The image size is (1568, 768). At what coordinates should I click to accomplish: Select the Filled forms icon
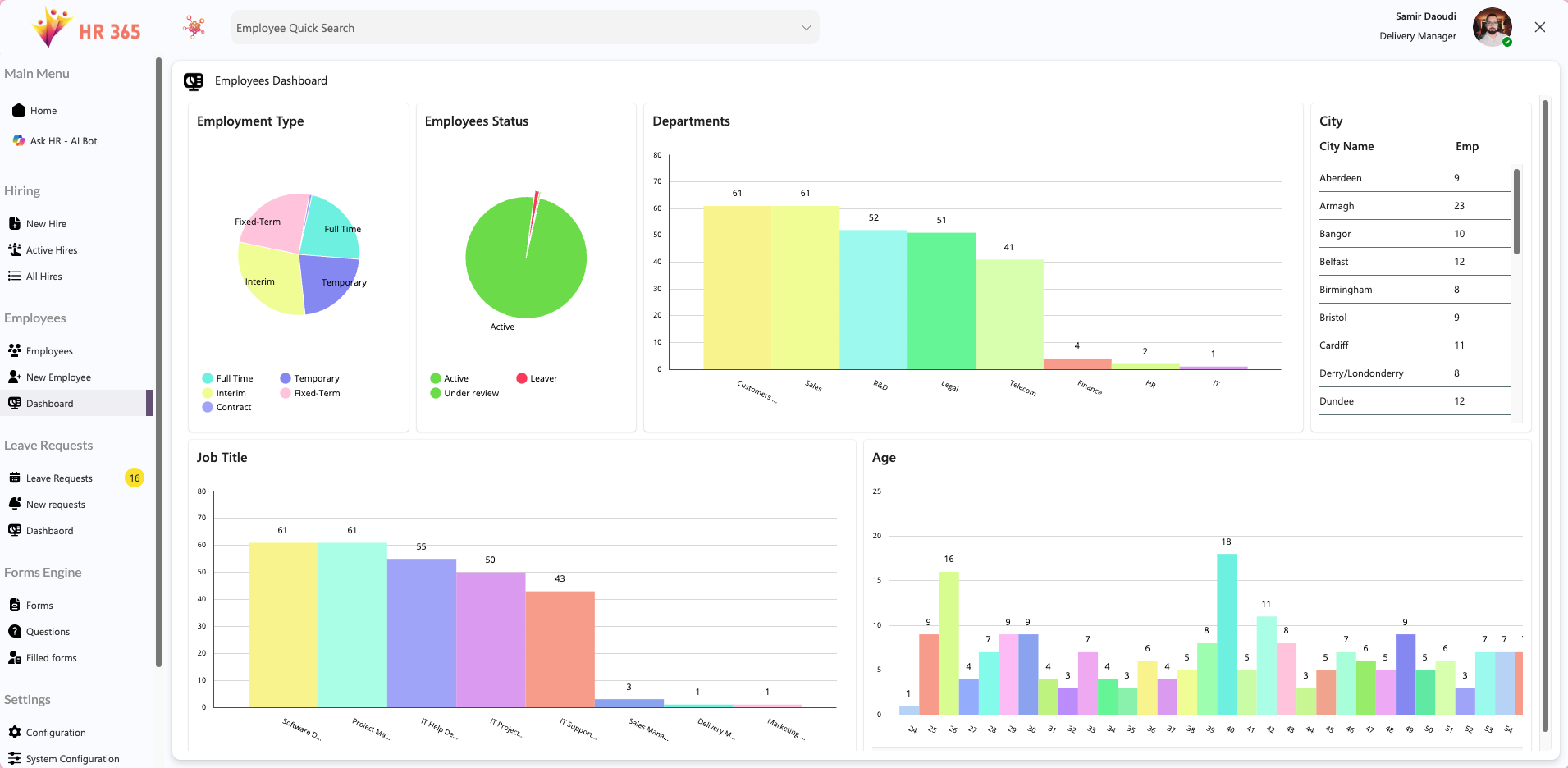(x=15, y=657)
